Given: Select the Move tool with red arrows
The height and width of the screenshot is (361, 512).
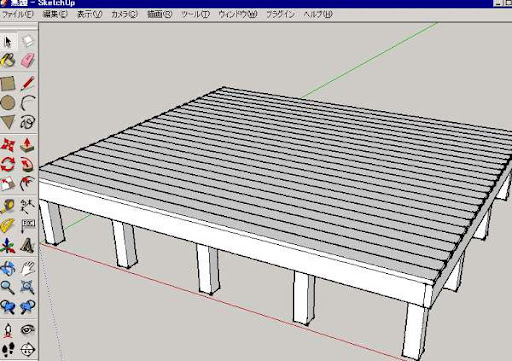Looking at the screenshot, I should tap(8, 145).
